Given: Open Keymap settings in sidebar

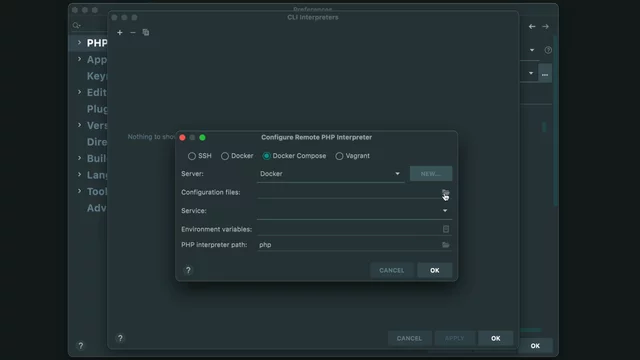Looking at the screenshot, I should point(97,76).
